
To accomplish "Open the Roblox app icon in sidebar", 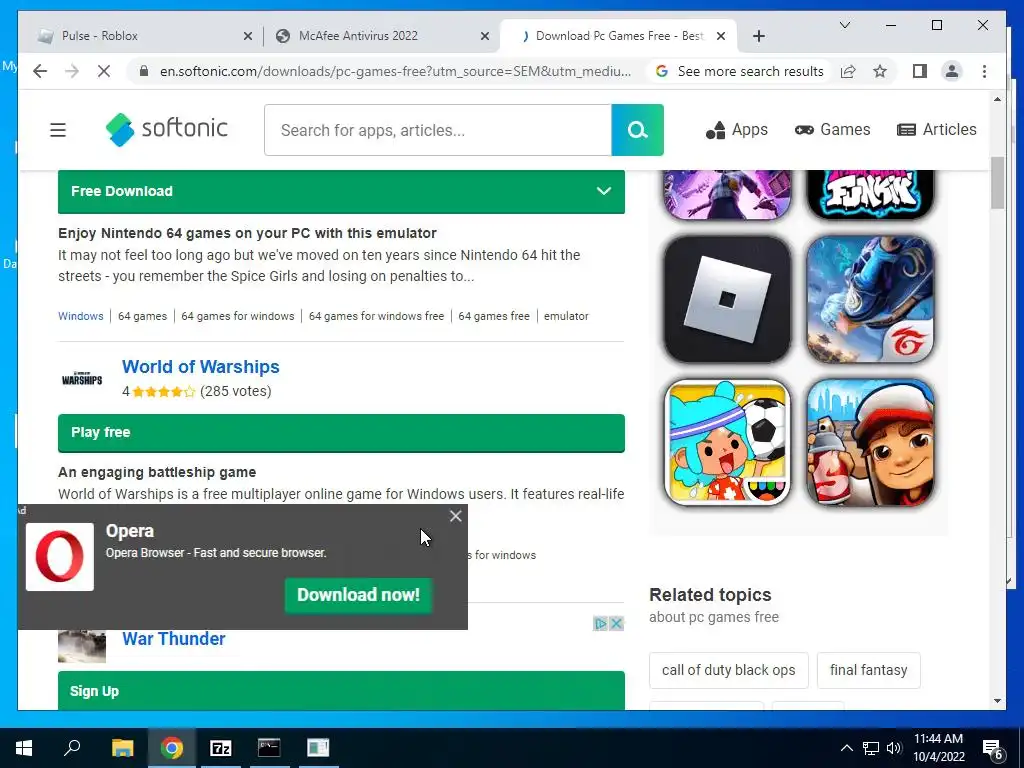I will [727, 299].
